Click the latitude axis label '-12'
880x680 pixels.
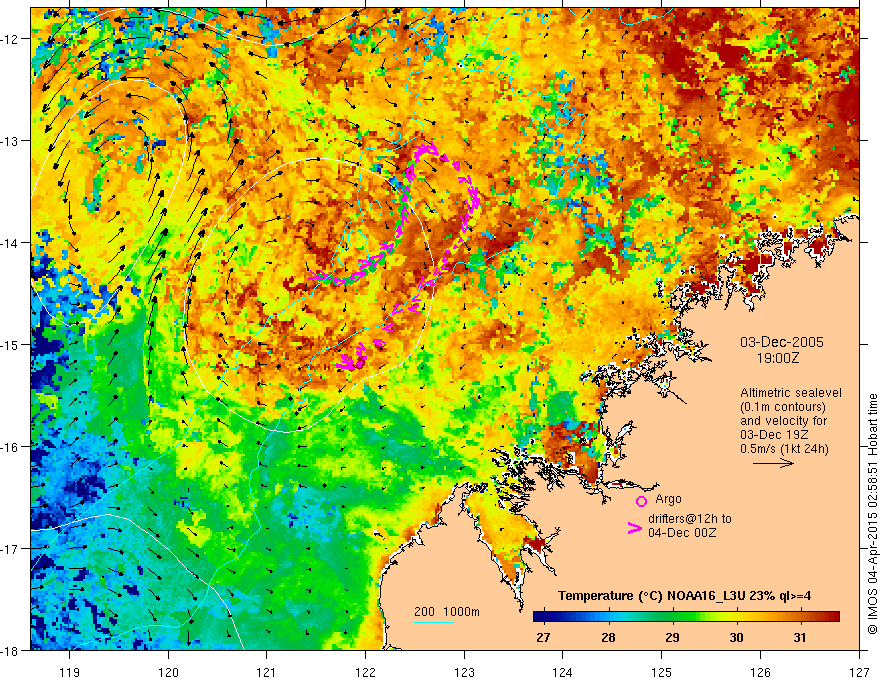click(11, 39)
